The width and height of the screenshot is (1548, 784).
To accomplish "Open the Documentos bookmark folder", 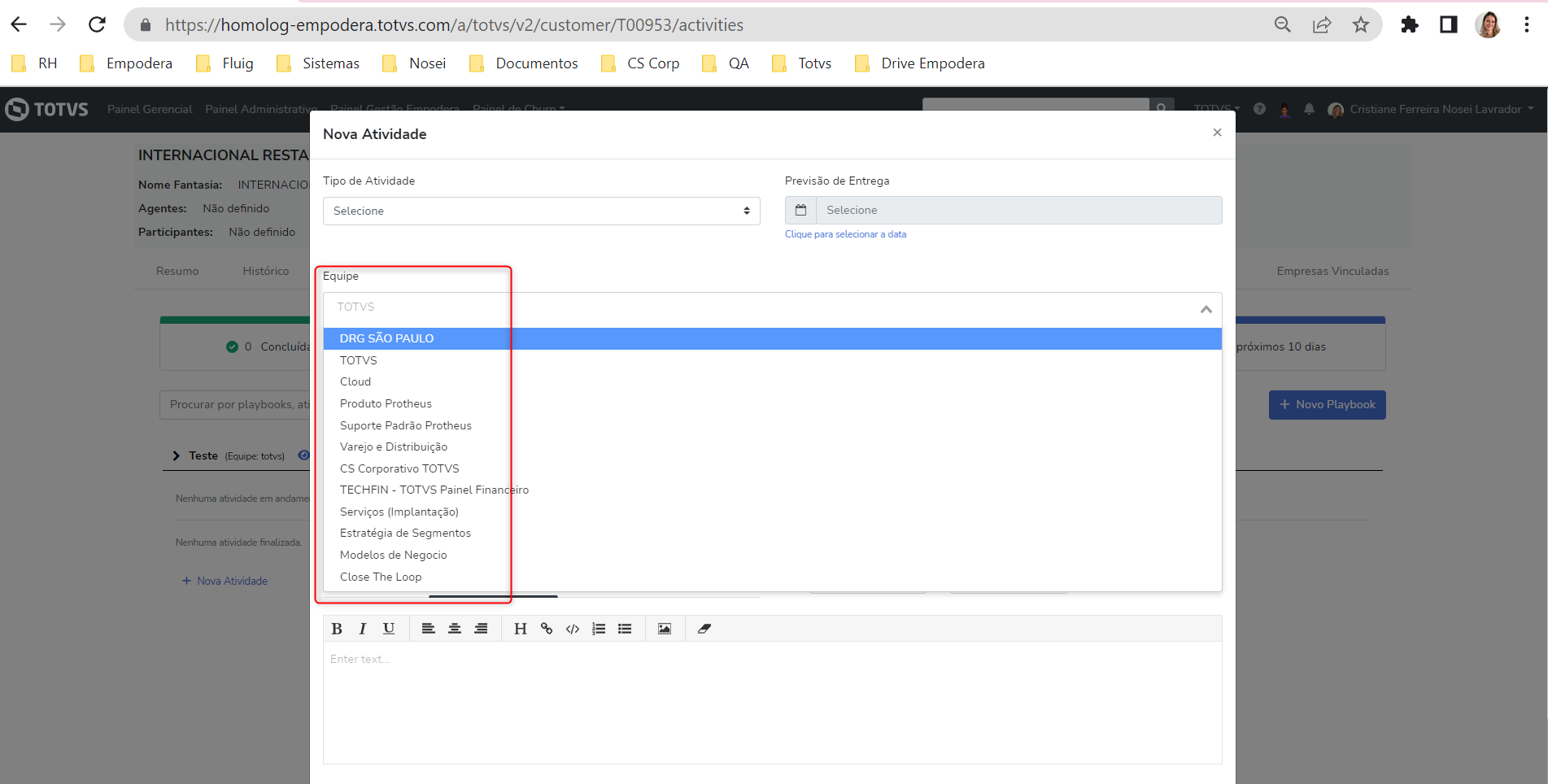I will 524,63.
